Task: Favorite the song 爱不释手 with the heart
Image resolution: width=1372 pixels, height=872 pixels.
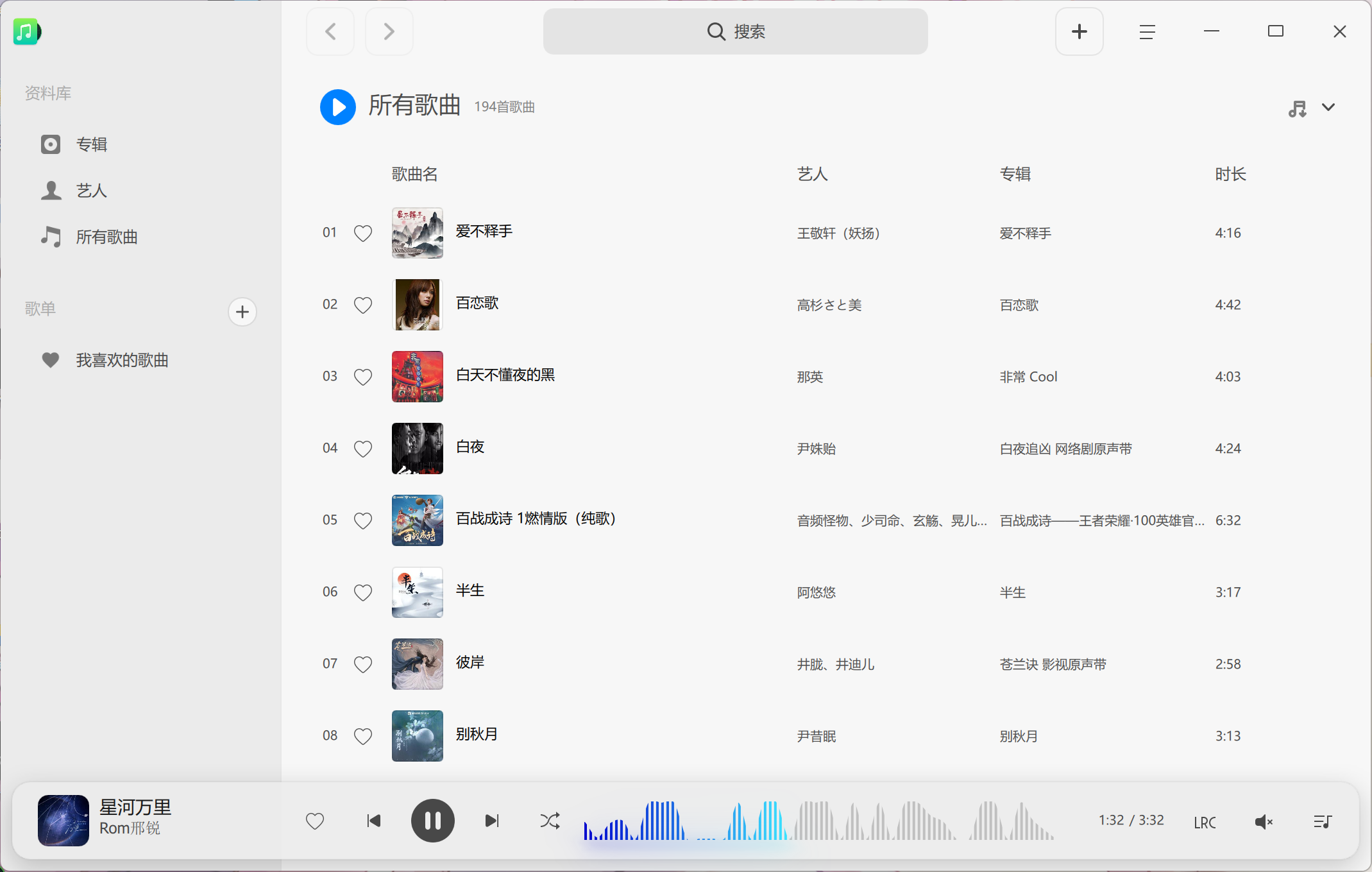Action: pos(363,233)
